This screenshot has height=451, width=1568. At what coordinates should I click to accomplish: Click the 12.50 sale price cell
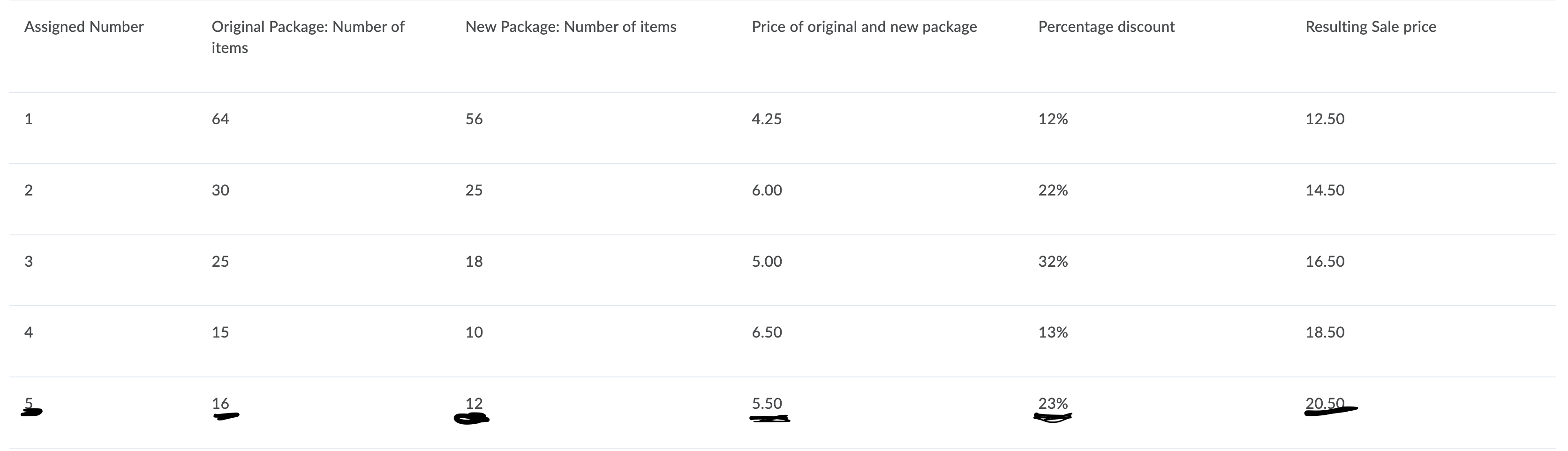1325,119
